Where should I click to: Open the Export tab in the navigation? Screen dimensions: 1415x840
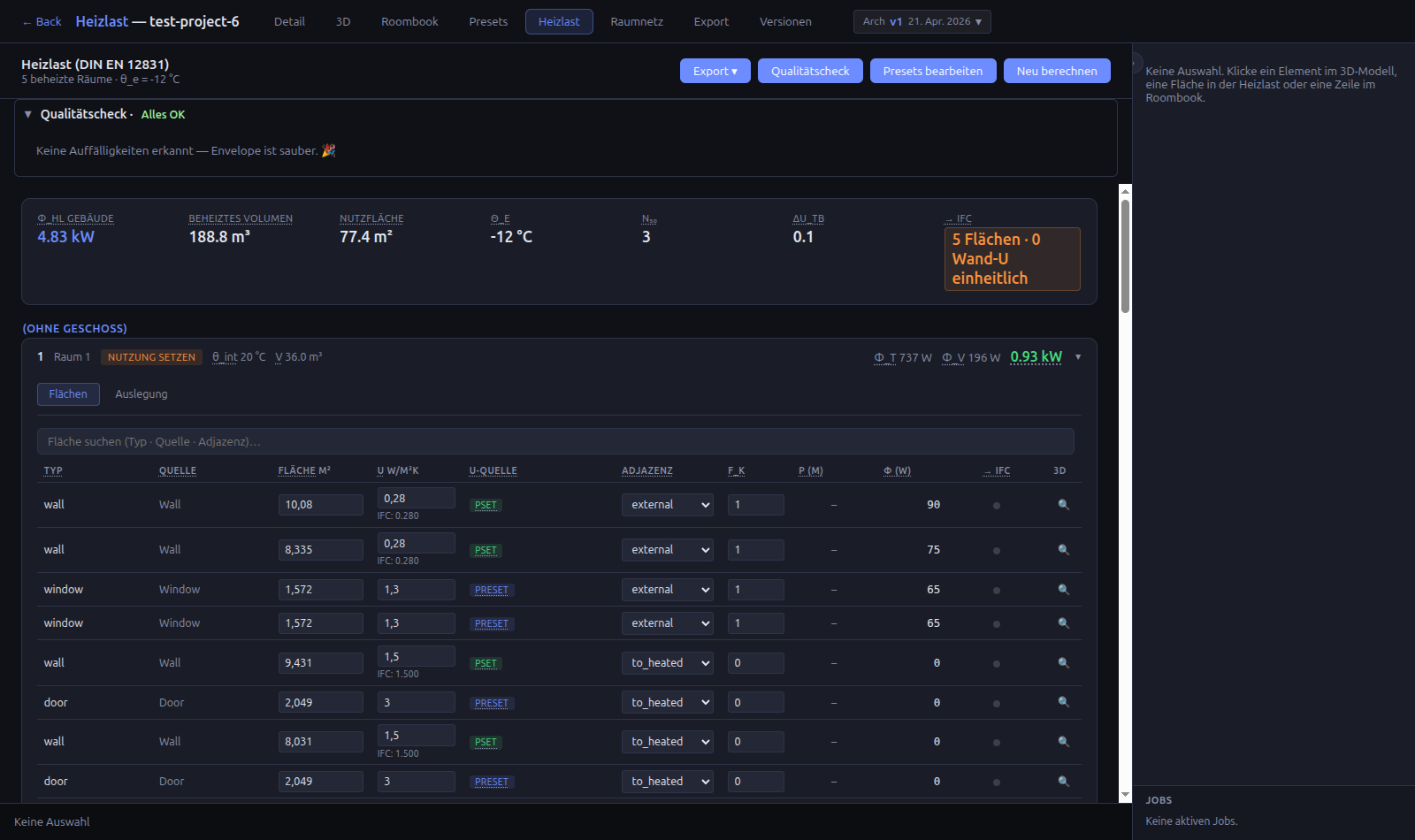point(711,21)
